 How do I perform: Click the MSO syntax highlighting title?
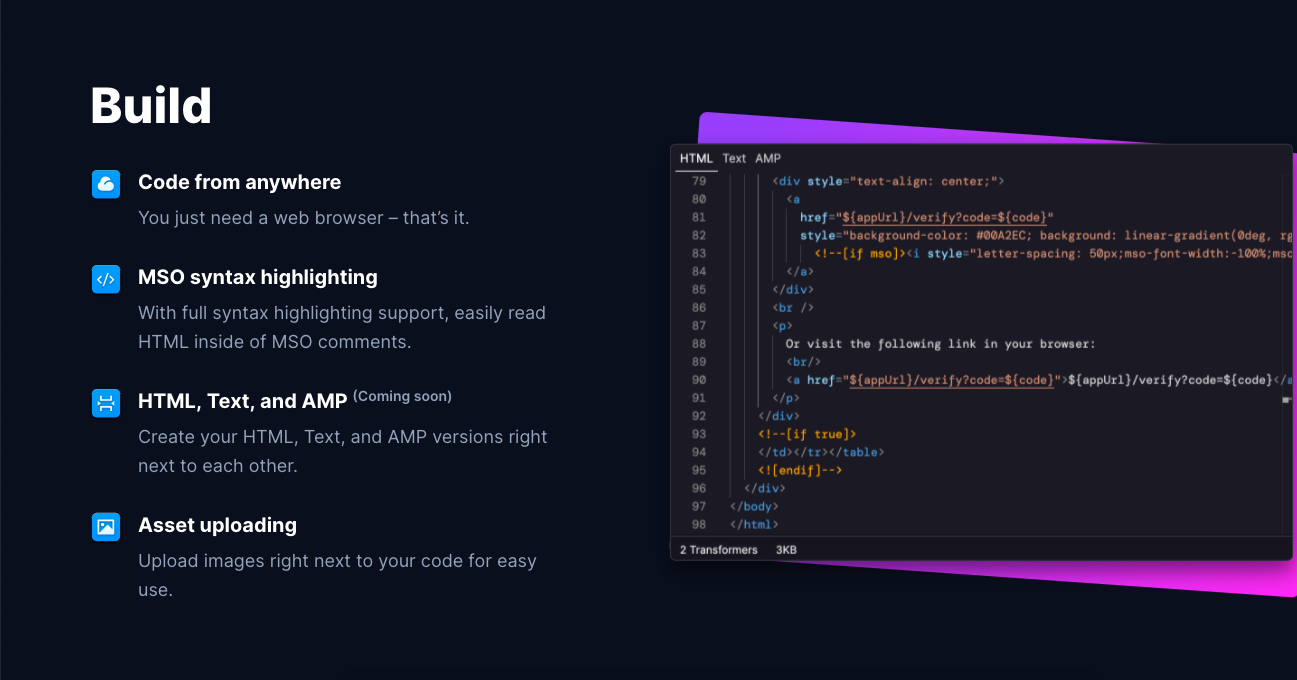pyautogui.click(x=257, y=277)
